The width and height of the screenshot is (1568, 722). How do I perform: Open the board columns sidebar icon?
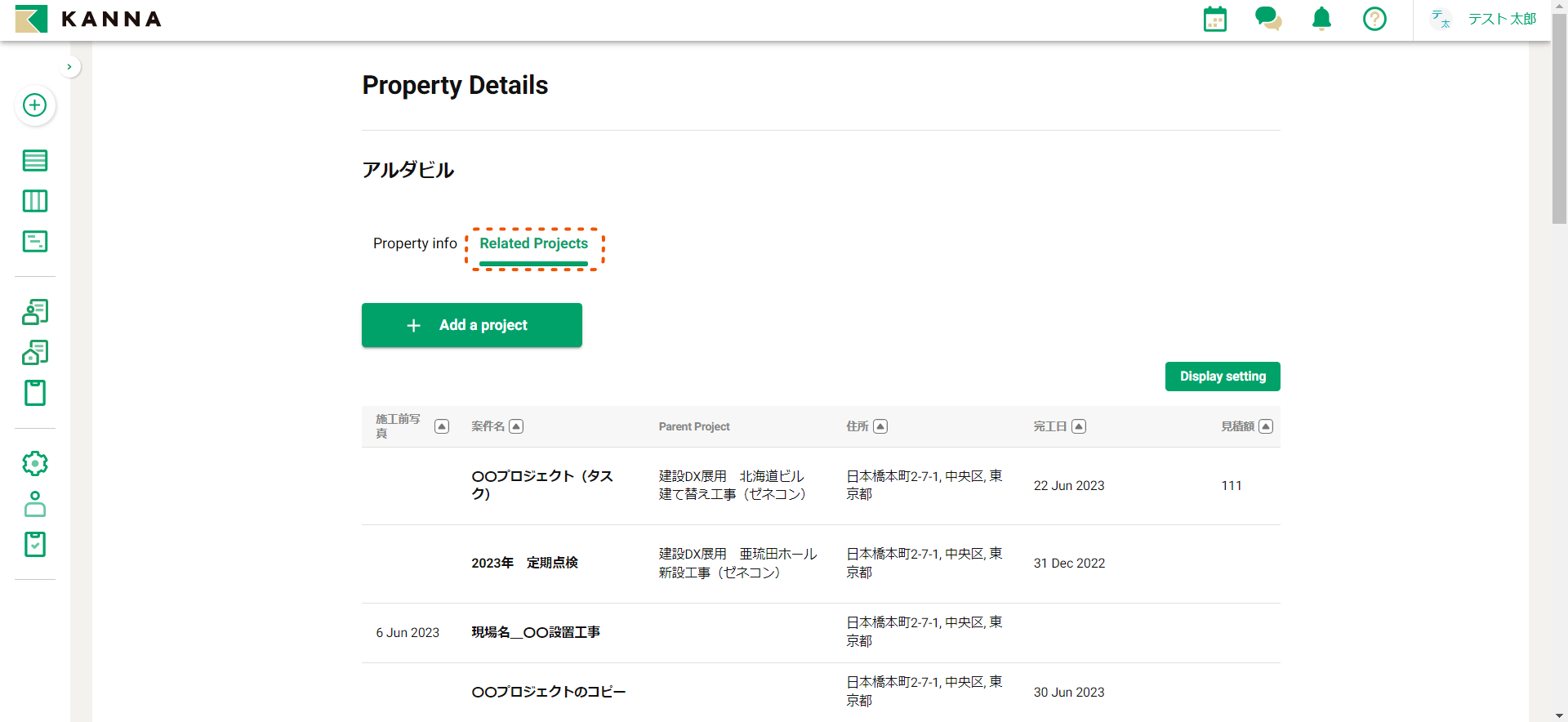click(x=34, y=201)
